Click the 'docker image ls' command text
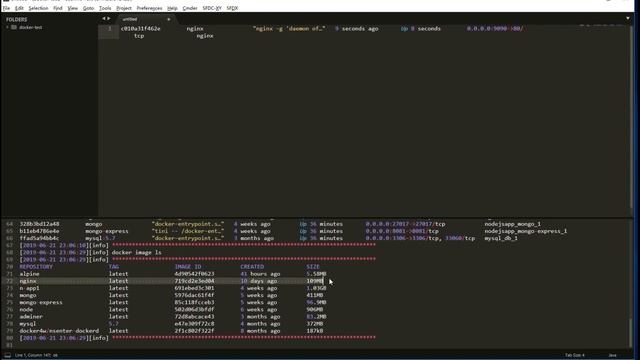Screen dimensions: 640x360 click(x=136, y=252)
